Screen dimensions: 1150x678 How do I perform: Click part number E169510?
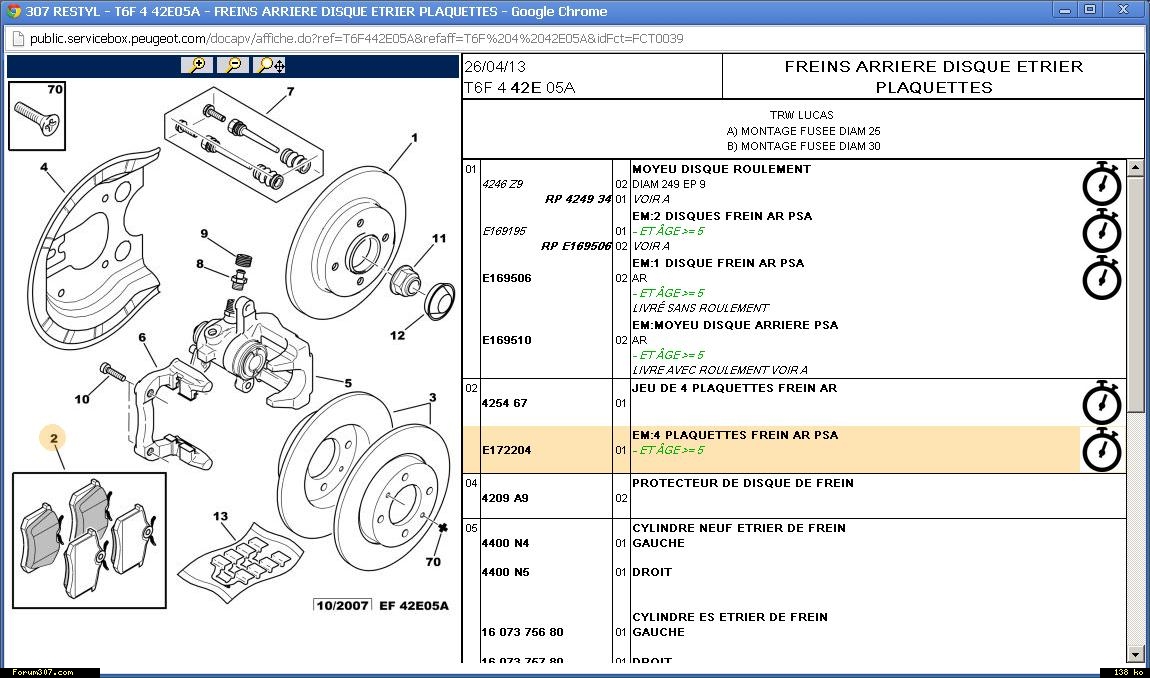coord(507,340)
